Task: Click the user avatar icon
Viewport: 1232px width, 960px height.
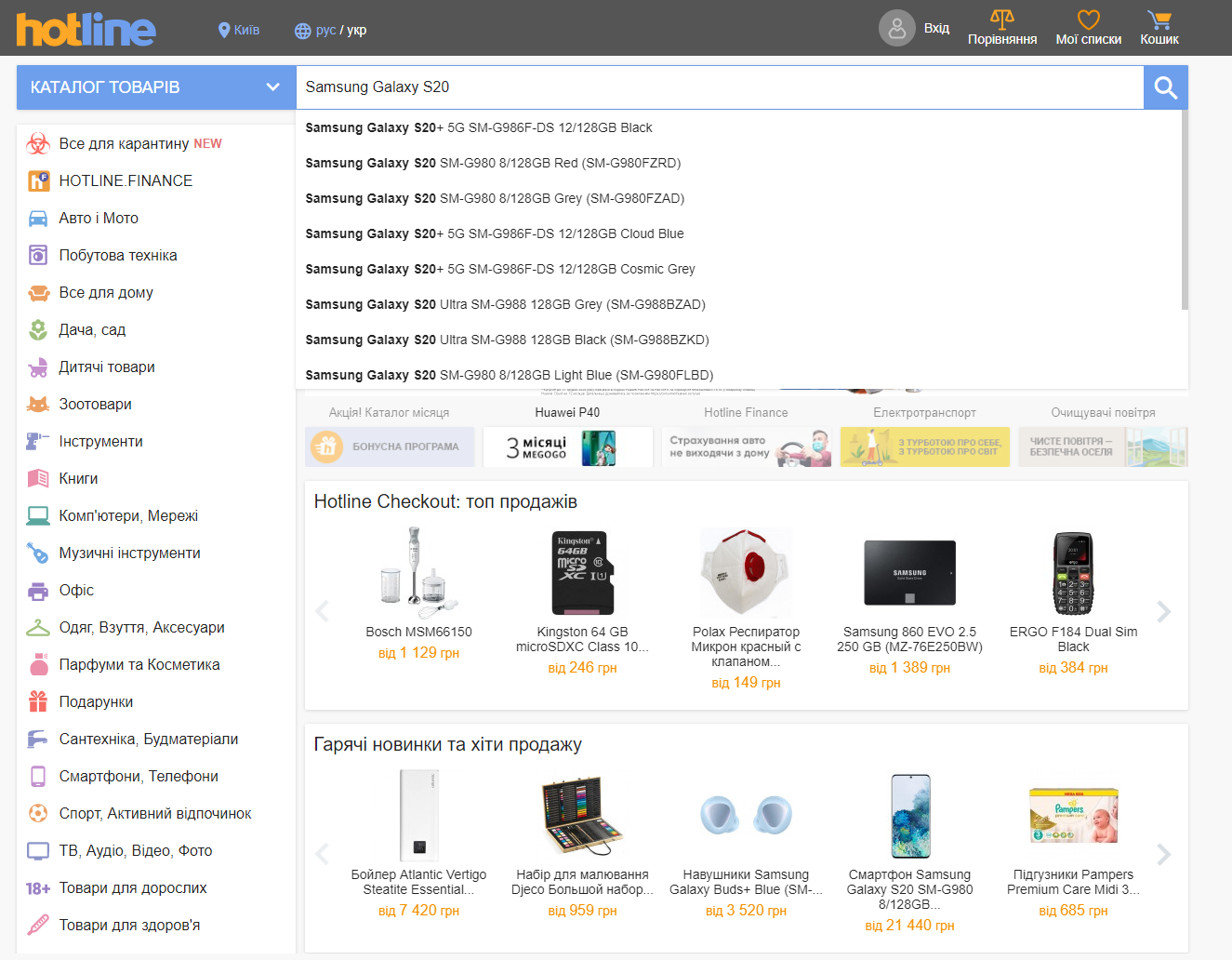Action: 897,29
